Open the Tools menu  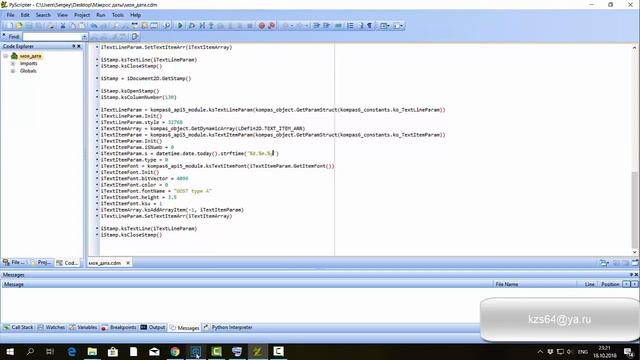pos(118,15)
